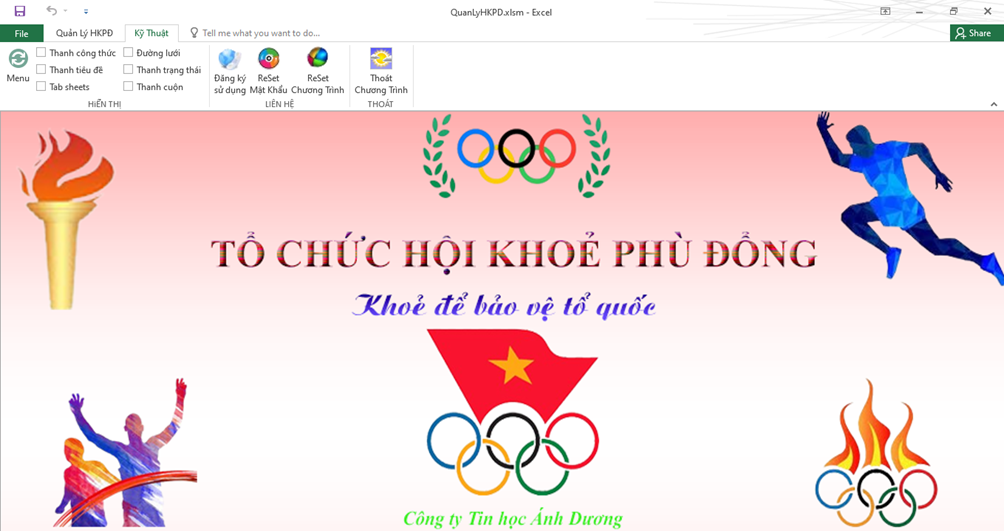This screenshot has height=531, width=1004.
Task: Toggle Thanh công thức checkbox
Action: (x=41, y=53)
